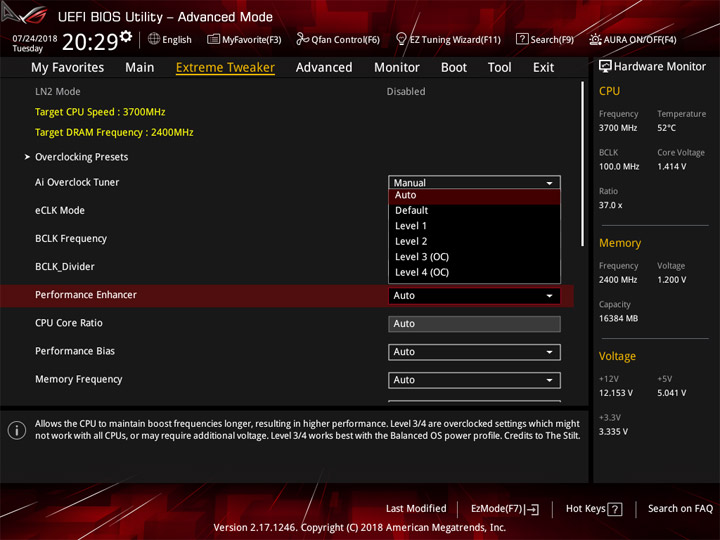Viewport: 720px width, 540px height.
Task: Select the BCLK Frequency row label
Action: [71, 239]
